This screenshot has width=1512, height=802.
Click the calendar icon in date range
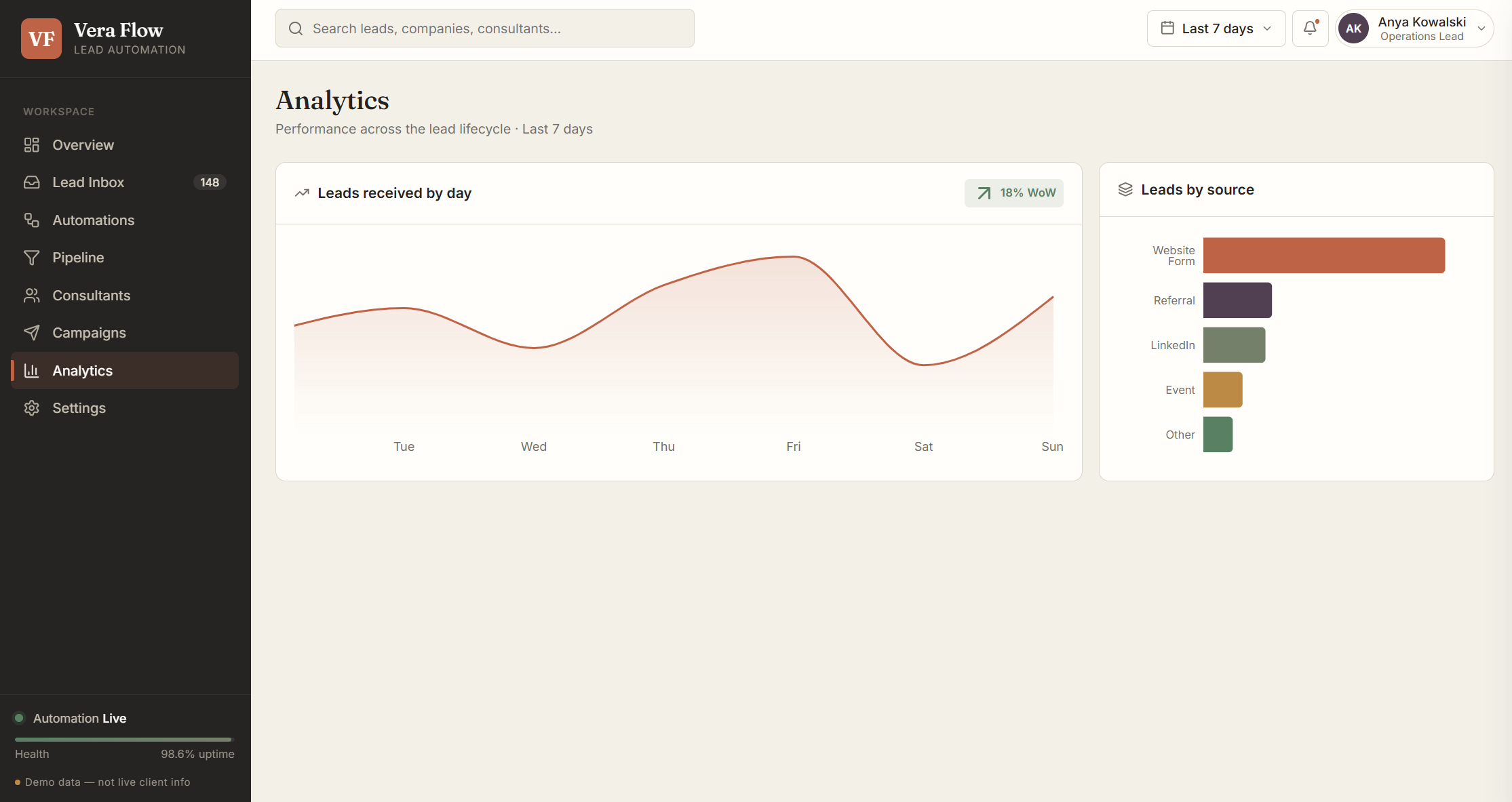tap(1167, 28)
